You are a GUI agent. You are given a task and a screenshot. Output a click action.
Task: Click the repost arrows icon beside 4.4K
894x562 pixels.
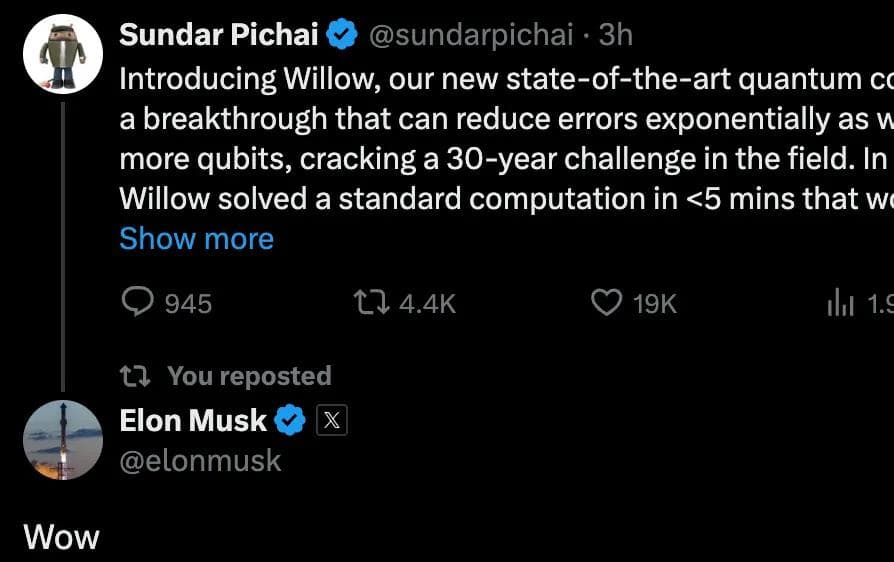[x=370, y=302]
